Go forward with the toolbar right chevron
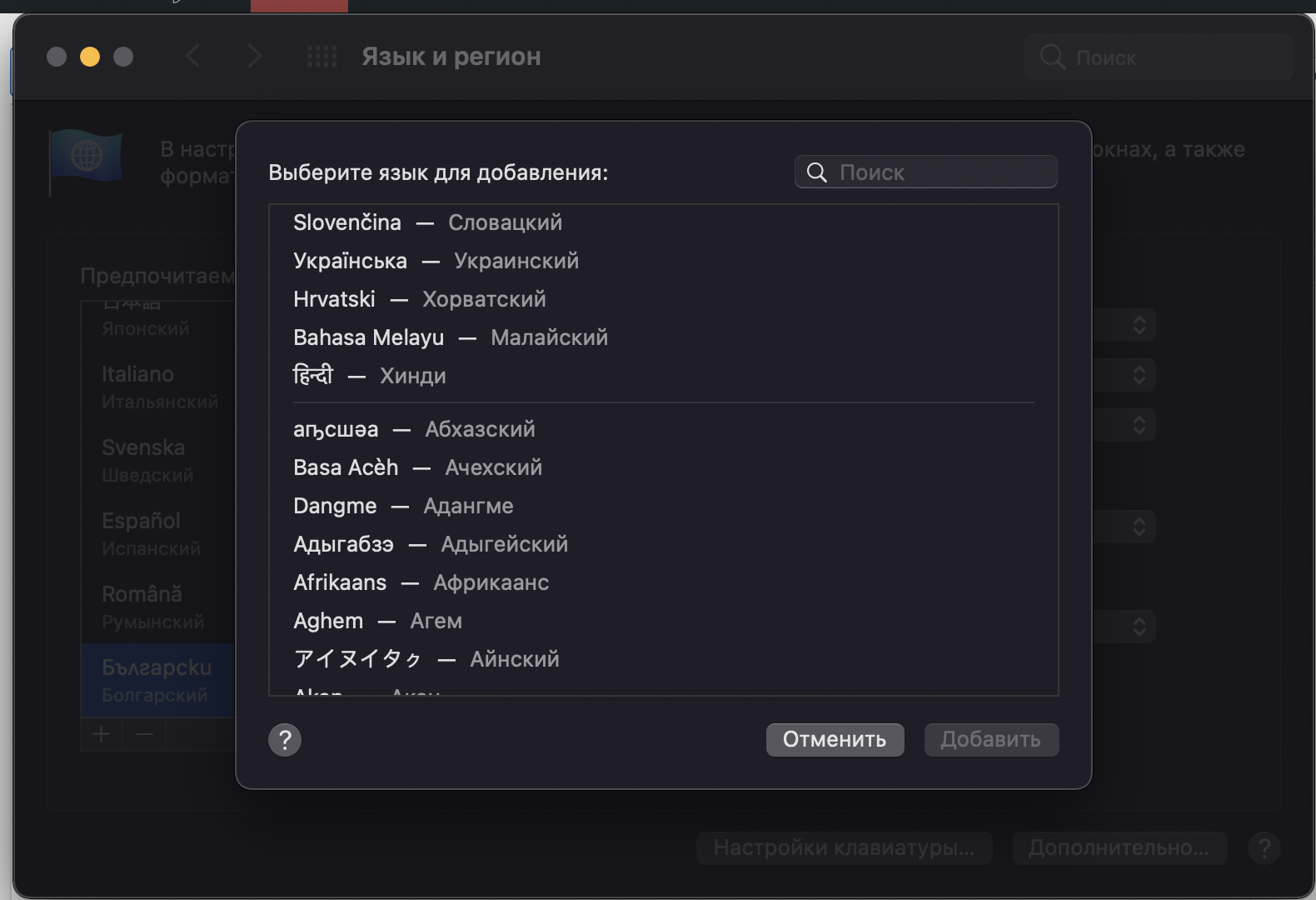The image size is (1316, 900). (255, 57)
